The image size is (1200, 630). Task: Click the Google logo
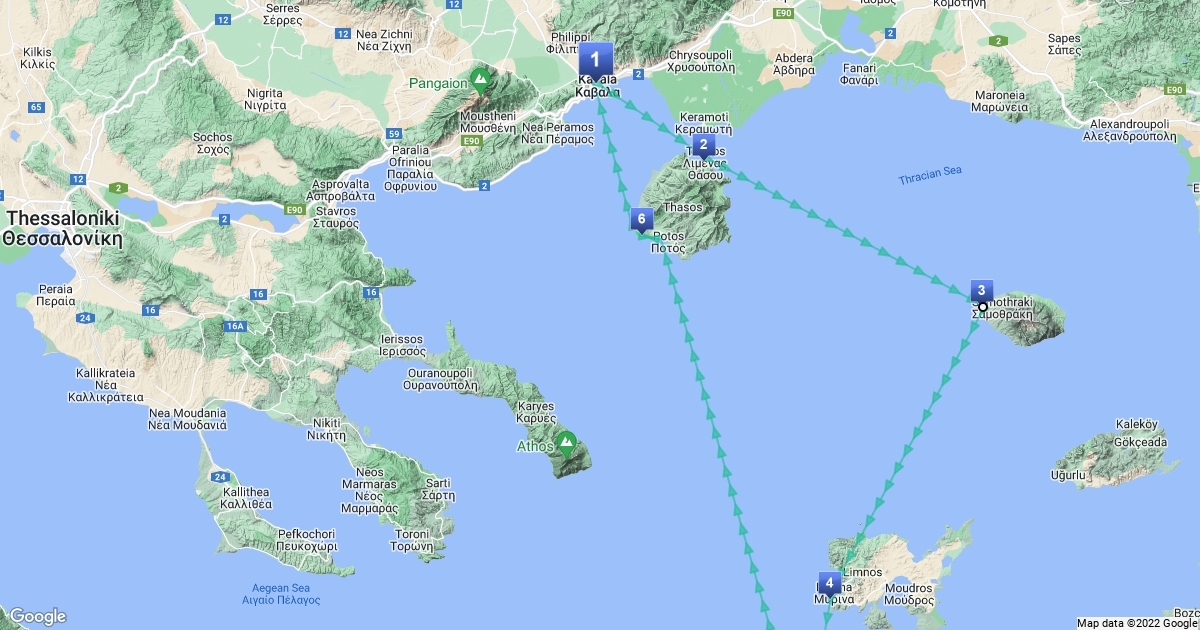click(x=37, y=617)
